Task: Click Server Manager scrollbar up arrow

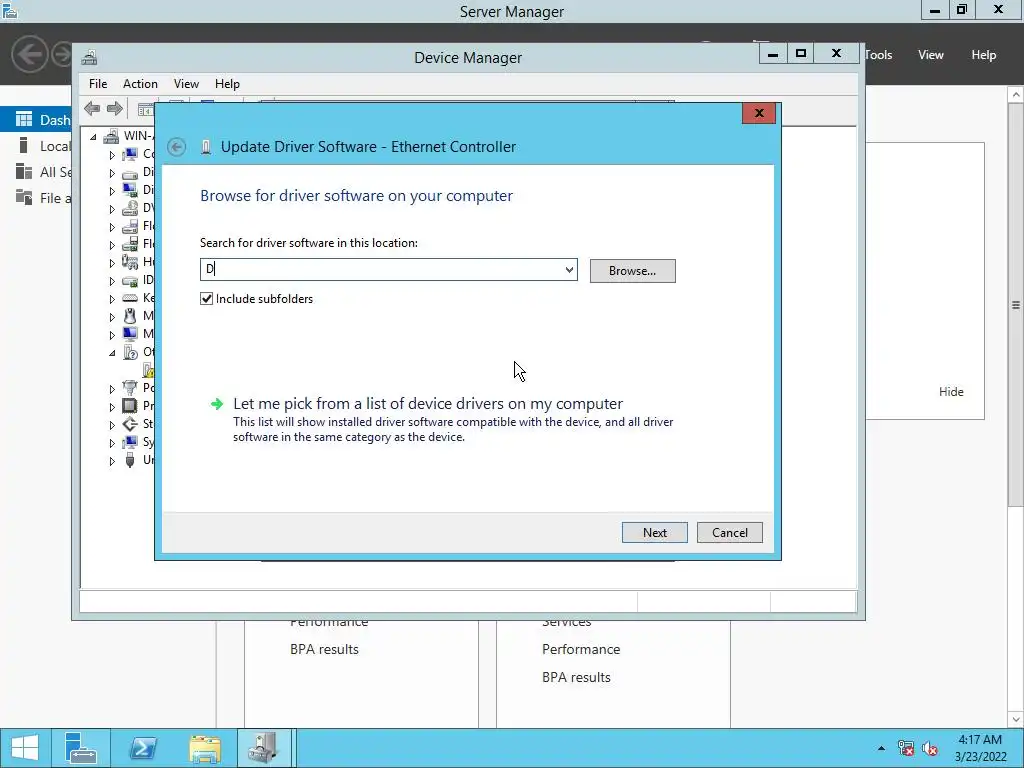Action: pos(1016,95)
